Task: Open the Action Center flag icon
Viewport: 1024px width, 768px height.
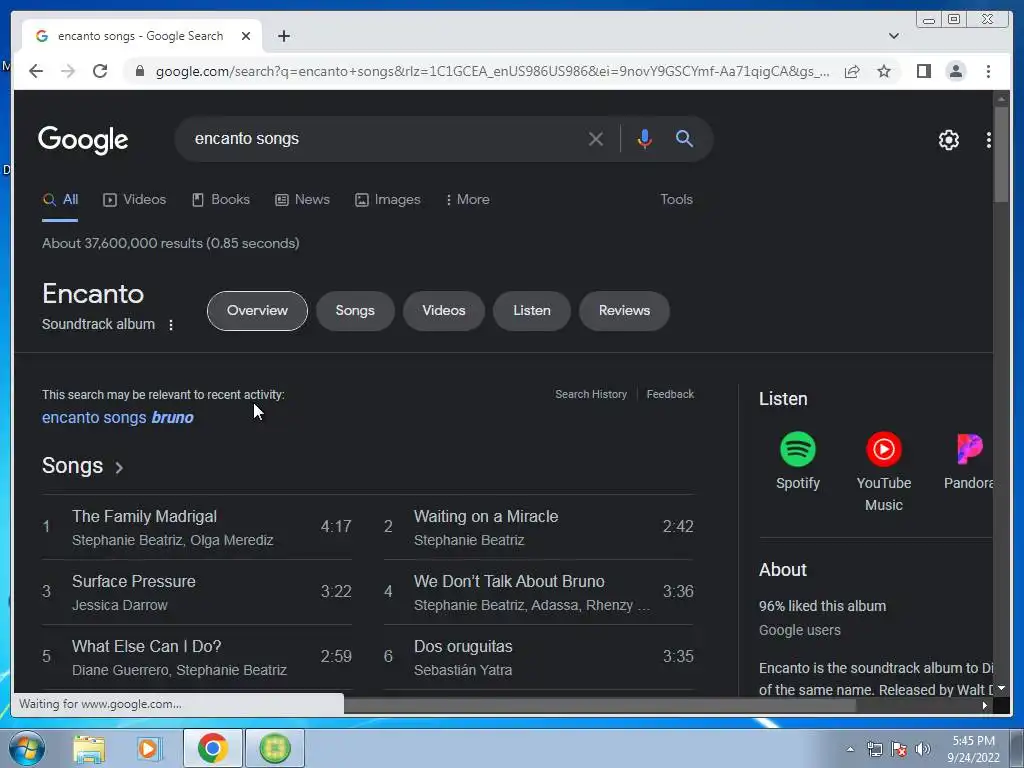Action: pos(899,749)
